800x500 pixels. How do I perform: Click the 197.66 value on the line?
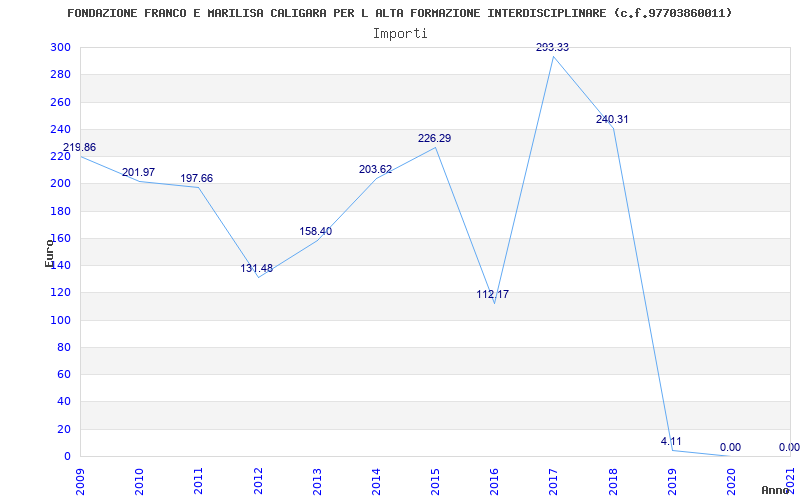[196, 179]
